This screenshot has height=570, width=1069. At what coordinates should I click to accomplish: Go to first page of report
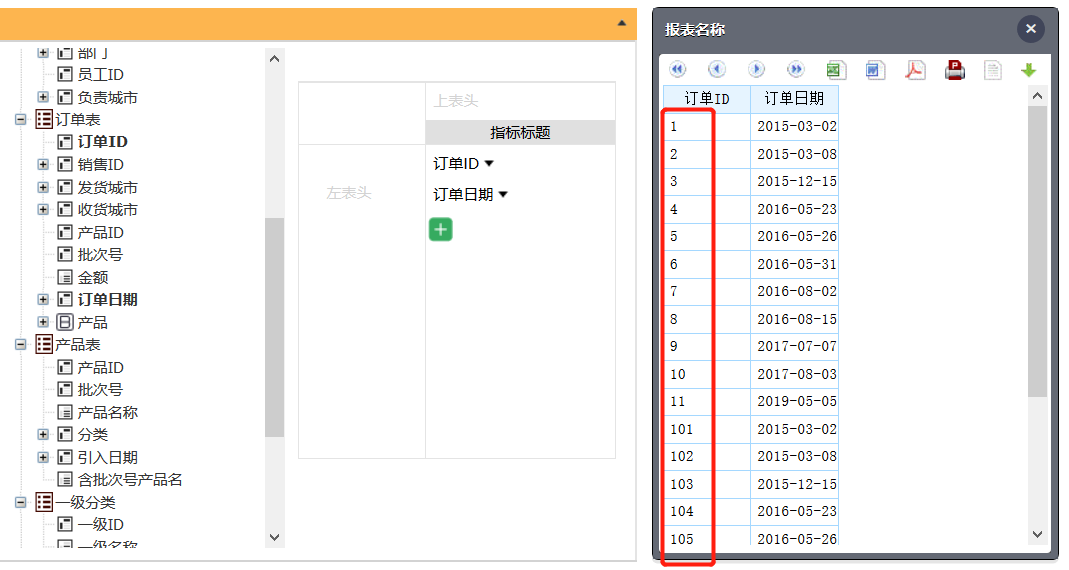(677, 70)
